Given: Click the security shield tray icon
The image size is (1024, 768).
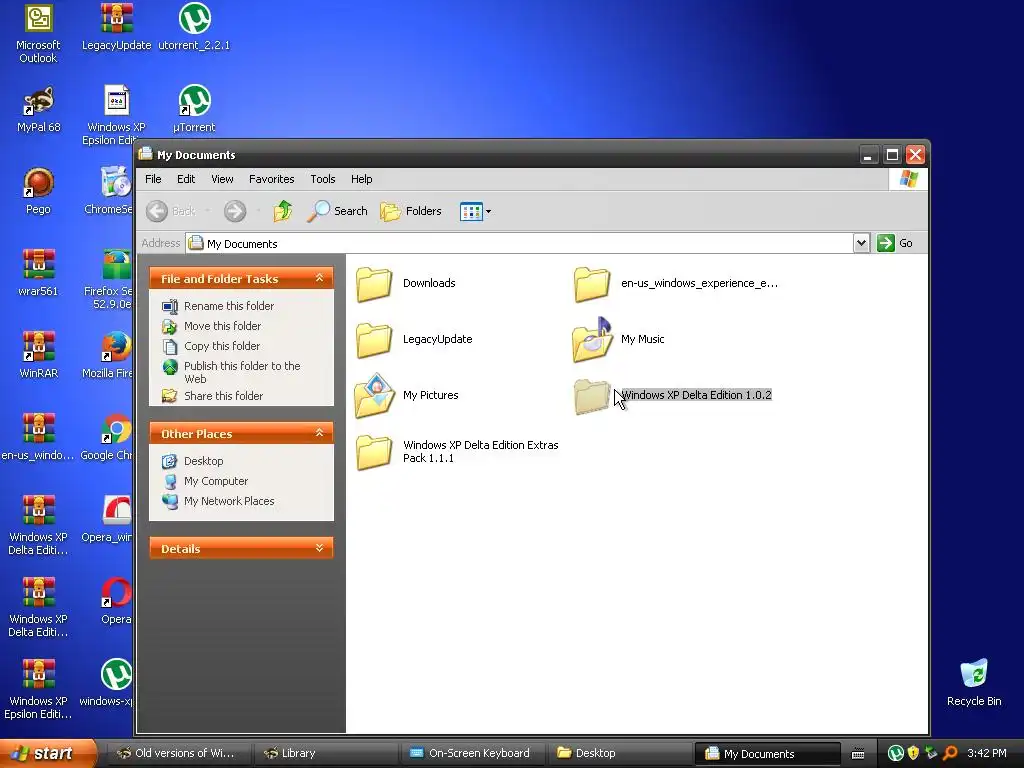Looking at the screenshot, I should click(x=913, y=754).
